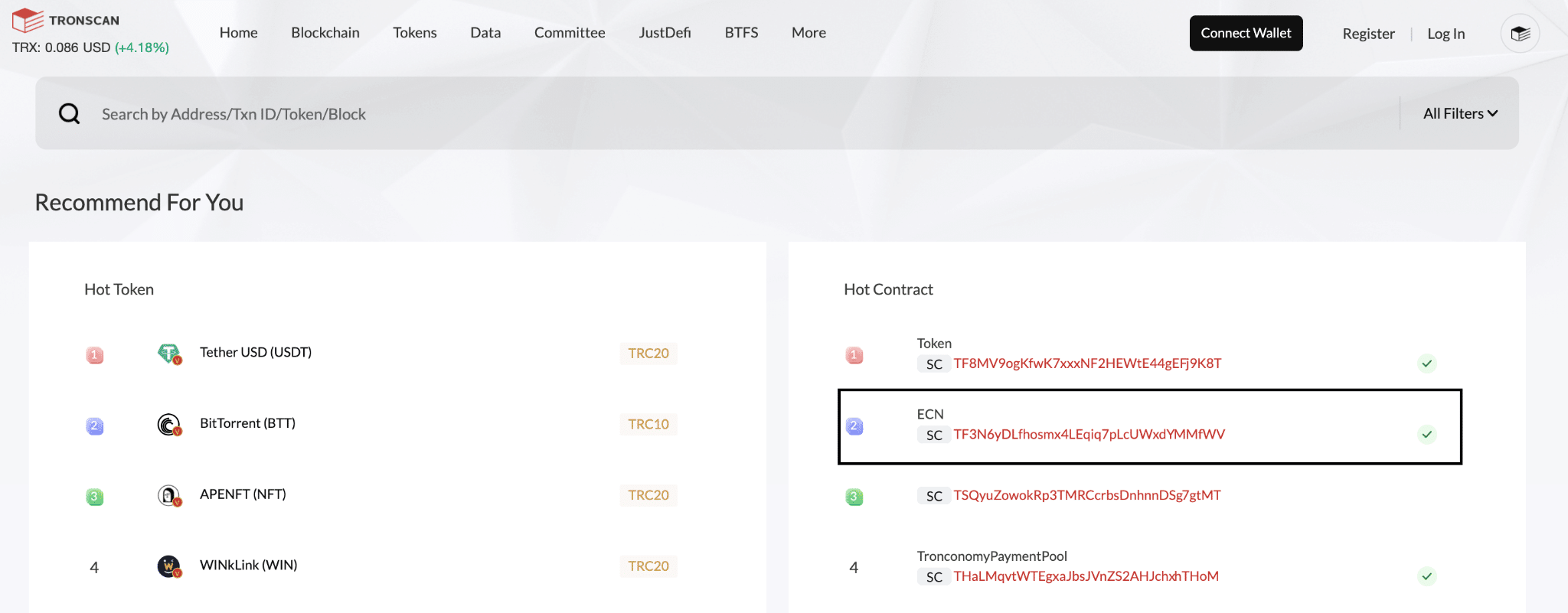The width and height of the screenshot is (1568, 613).
Task: Click the Hot Contract heading
Action: (x=888, y=289)
